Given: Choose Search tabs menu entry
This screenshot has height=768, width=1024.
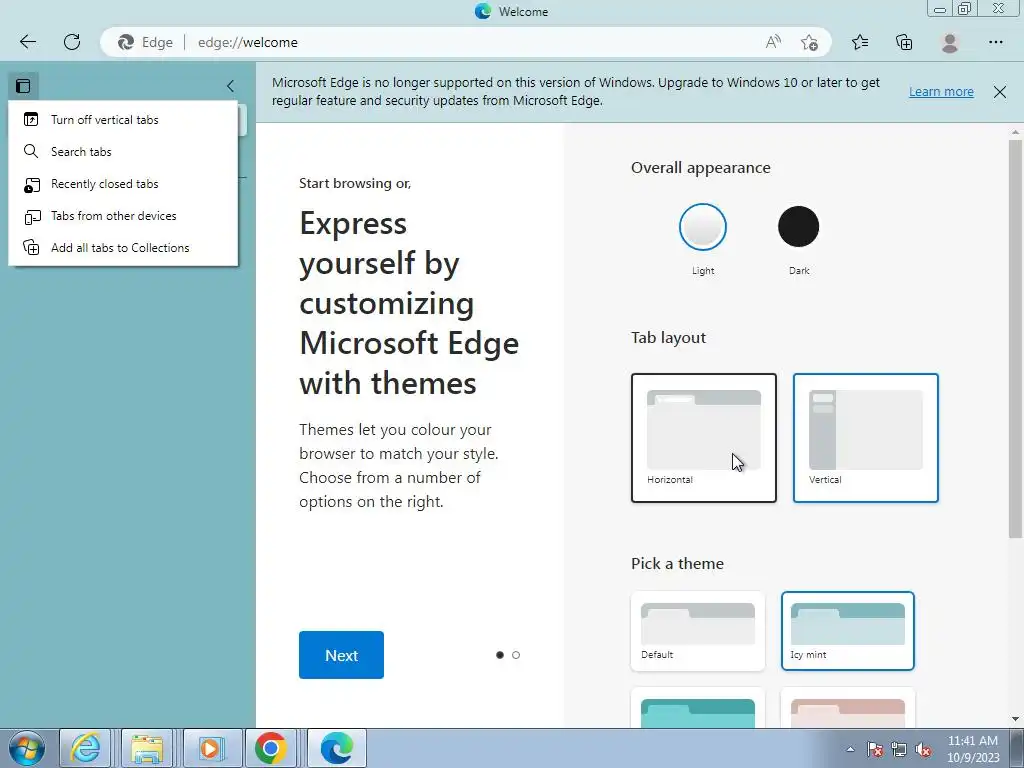Looking at the screenshot, I should pyautogui.click(x=123, y=152).
